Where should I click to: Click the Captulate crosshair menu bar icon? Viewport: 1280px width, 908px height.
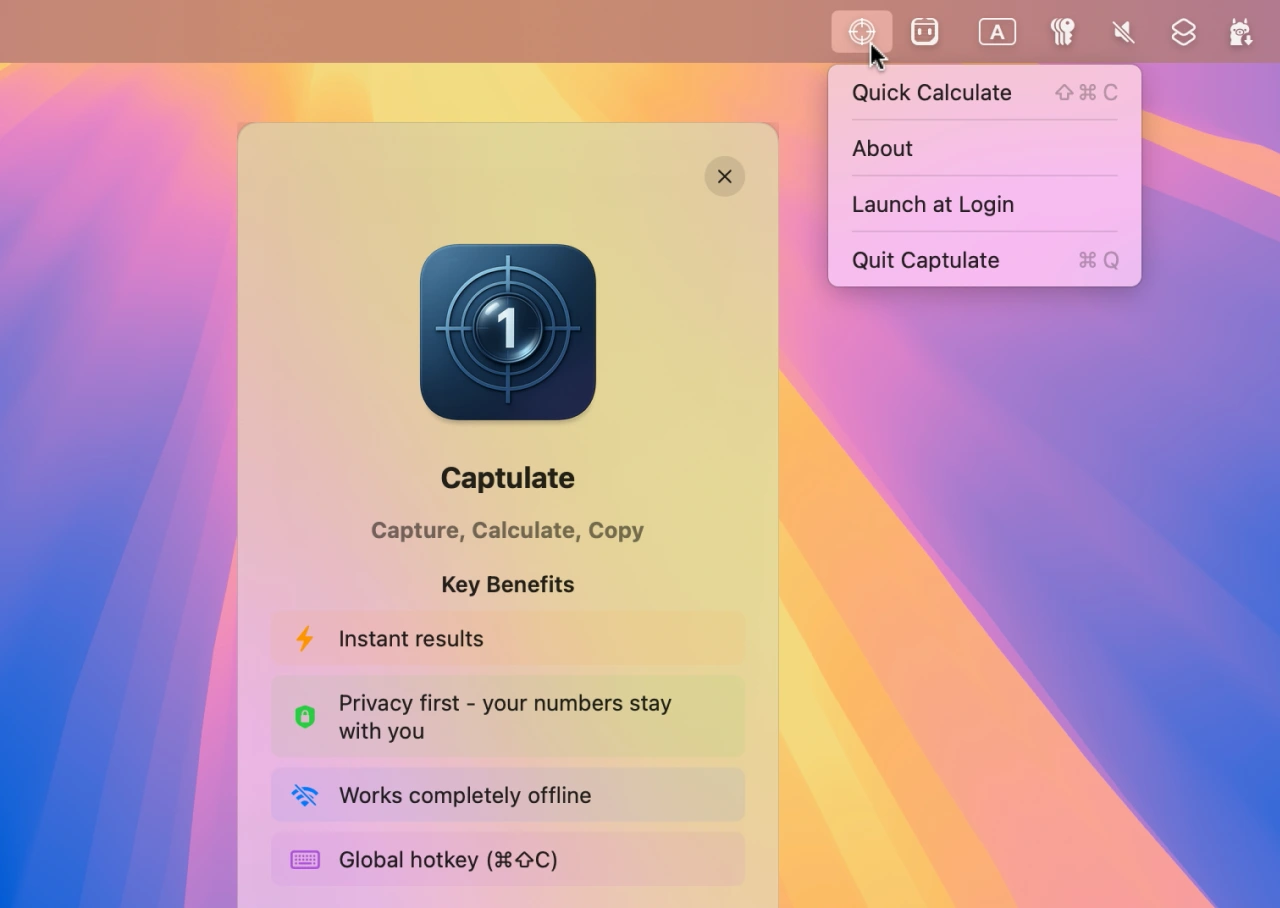coord(862,31)
